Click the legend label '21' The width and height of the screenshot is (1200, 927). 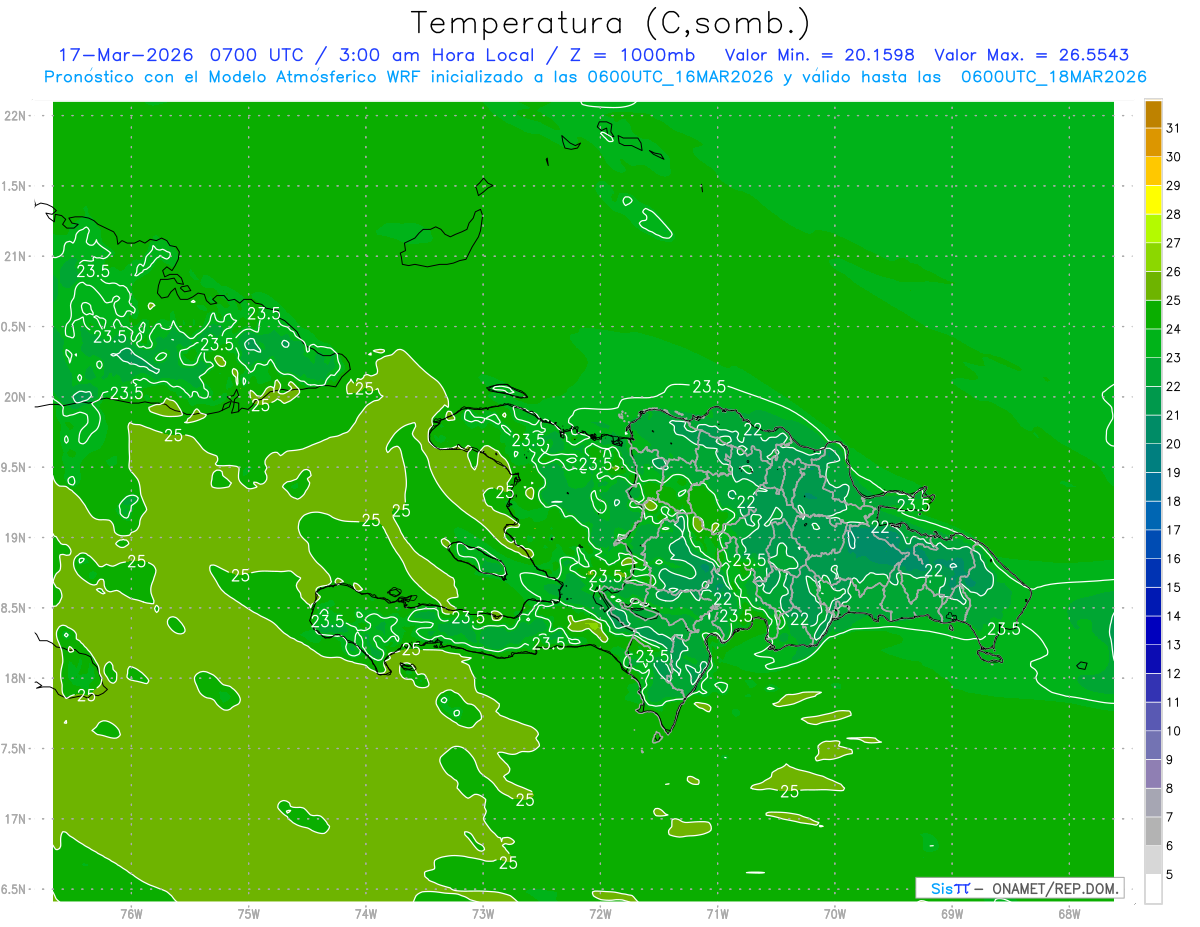pyautogui.click(x=1174, y=415)
